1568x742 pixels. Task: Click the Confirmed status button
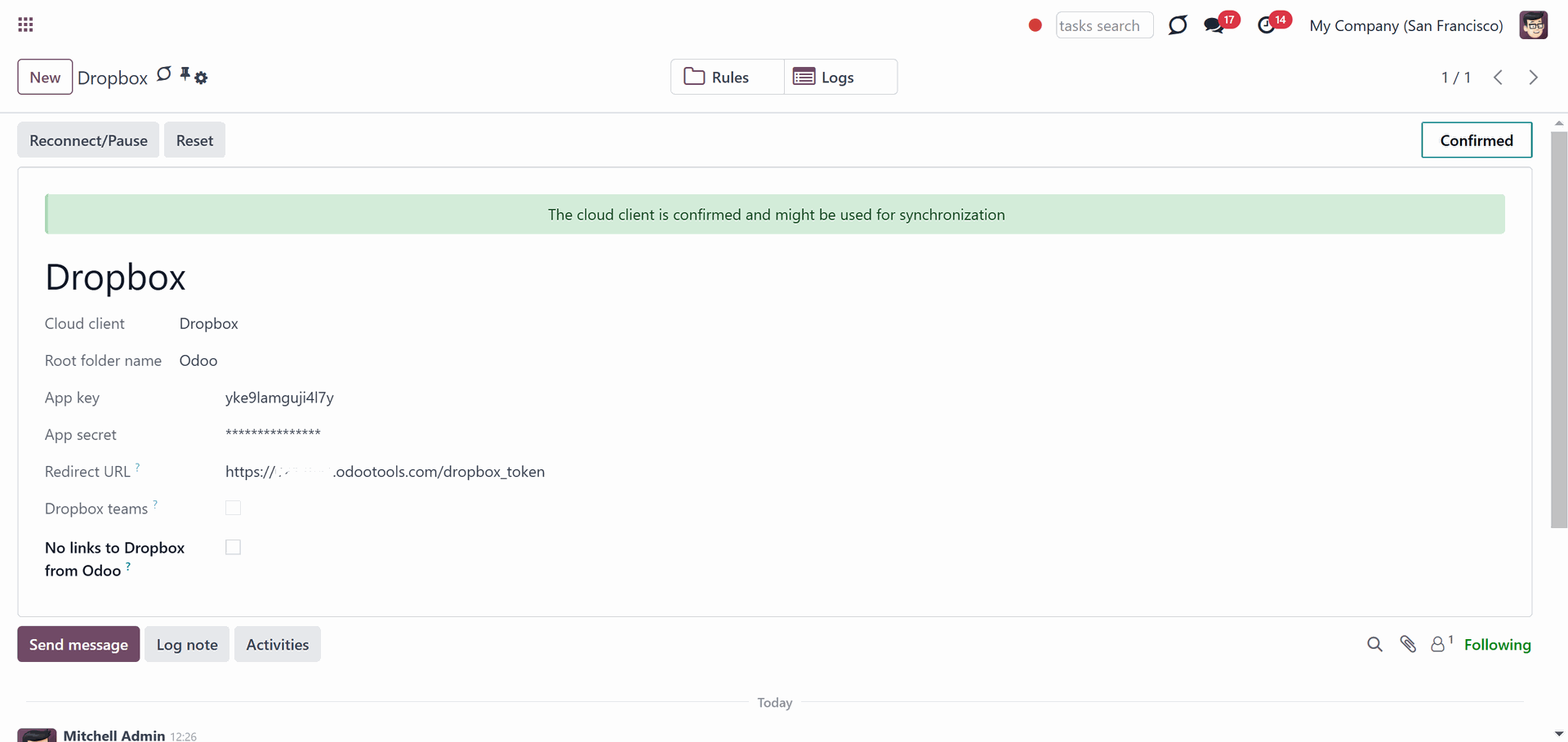(1477, 140)
